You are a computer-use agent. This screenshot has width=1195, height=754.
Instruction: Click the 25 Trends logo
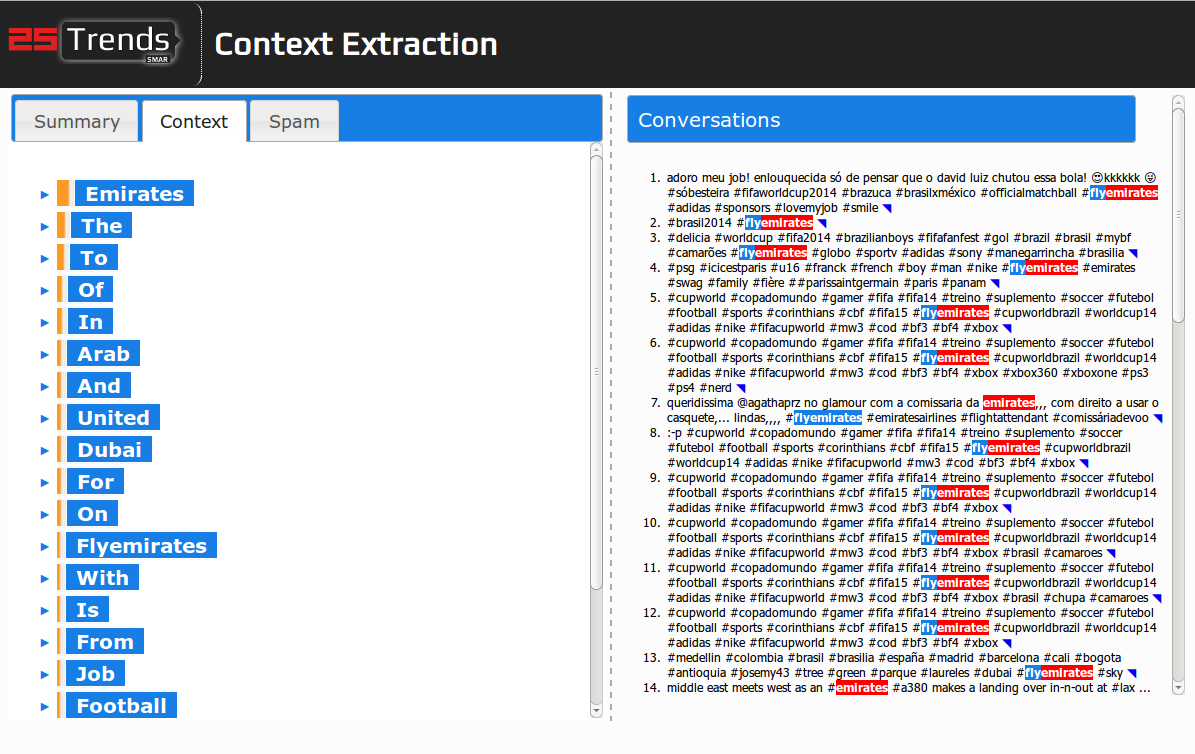click(95, 42)
